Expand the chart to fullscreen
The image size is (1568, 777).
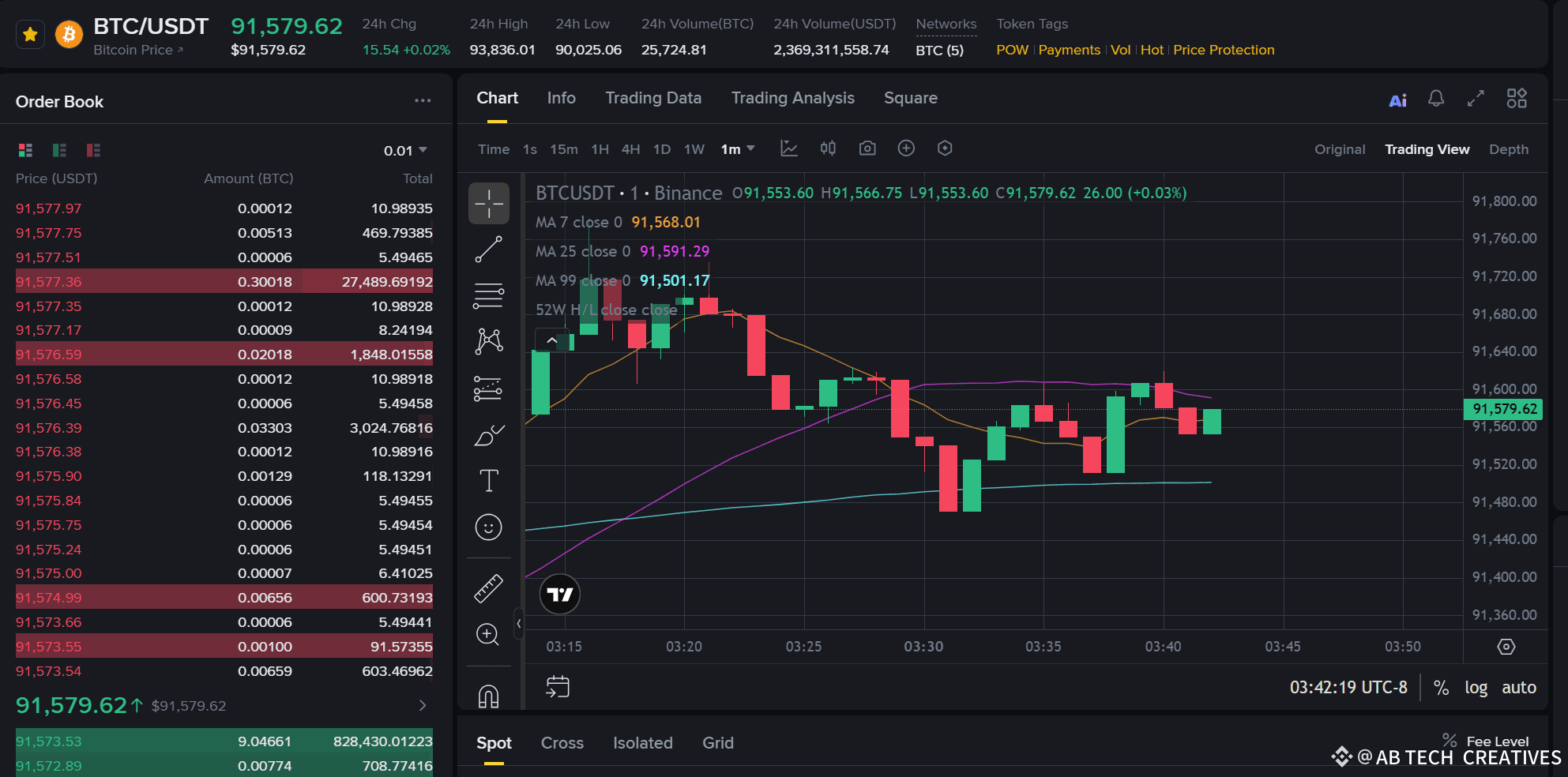point(1476,99)
